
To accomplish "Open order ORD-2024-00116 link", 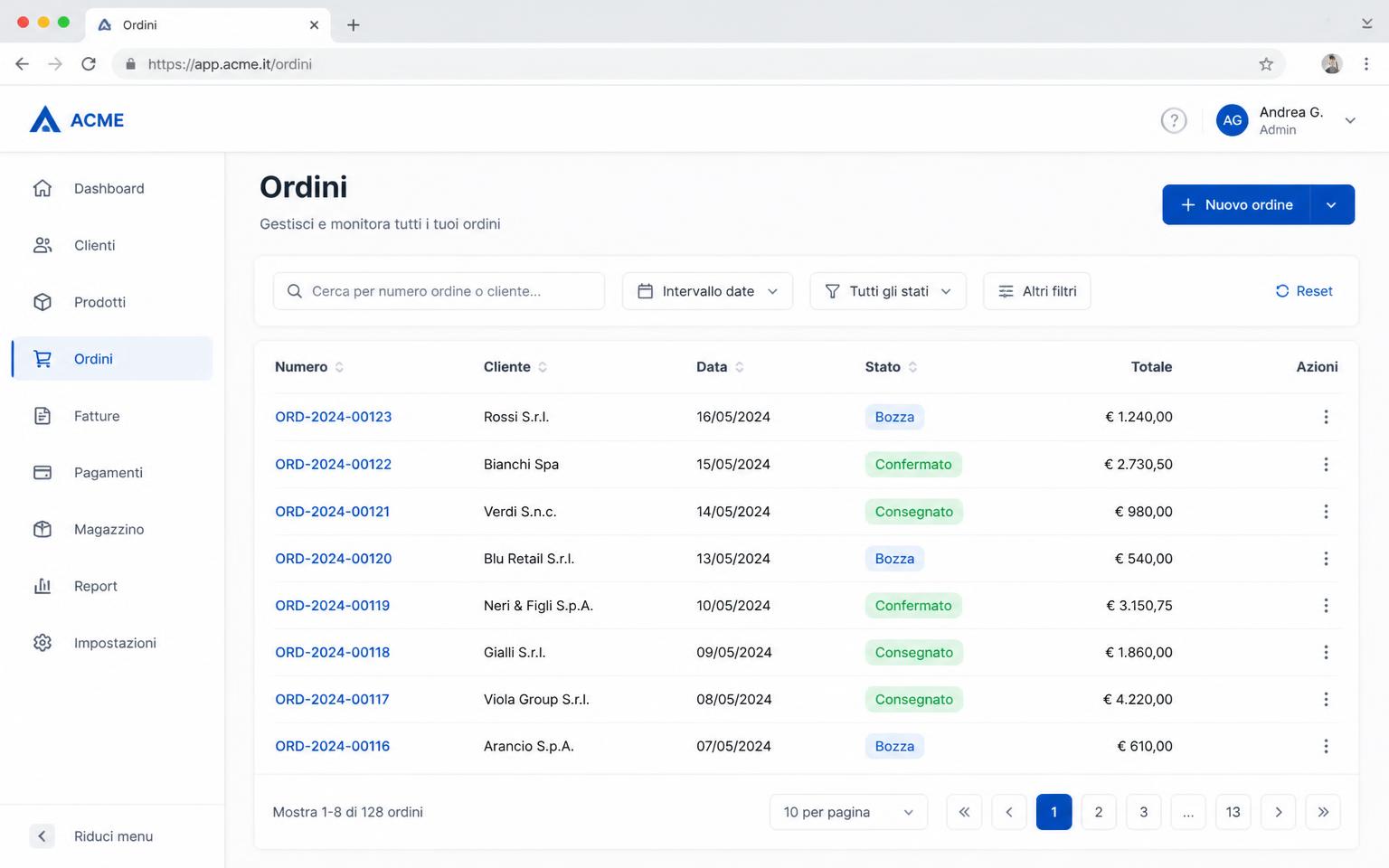I will (x=332, y=746).
